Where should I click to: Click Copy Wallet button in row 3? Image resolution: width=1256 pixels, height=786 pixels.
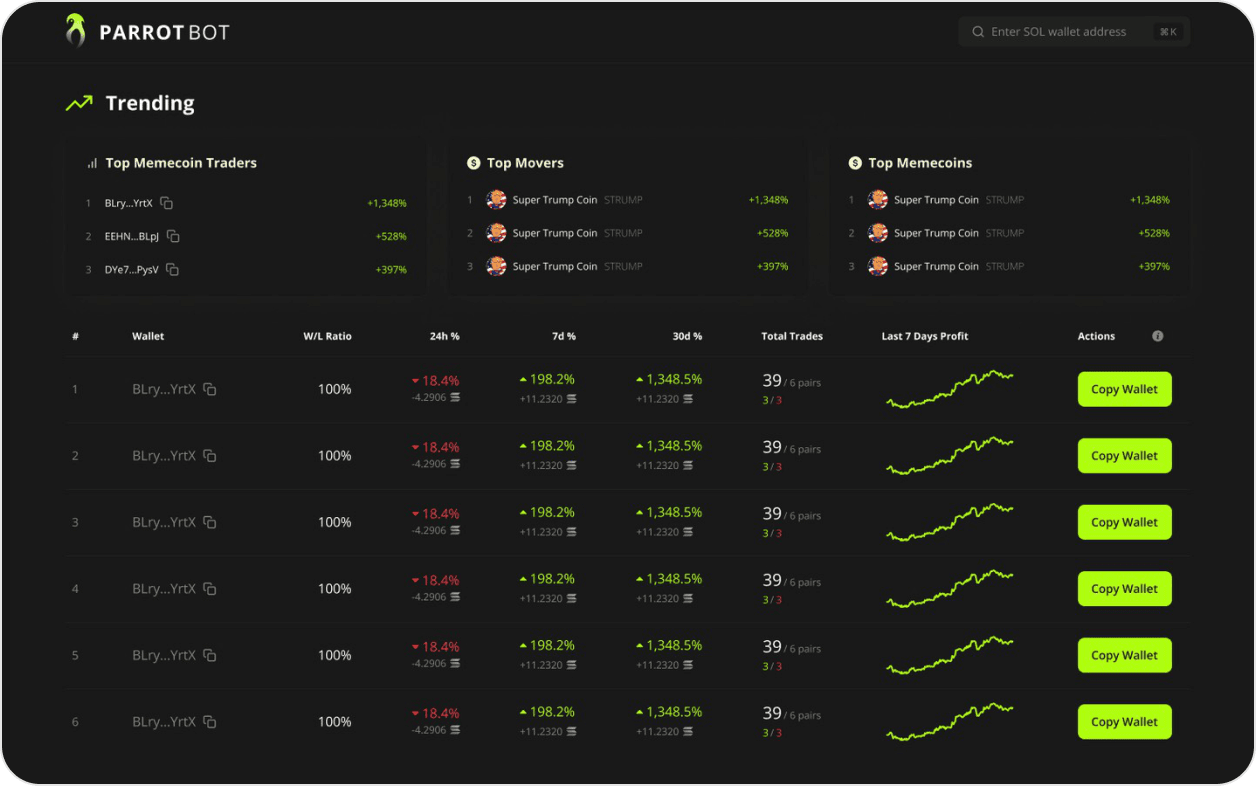click(1124, 522)
